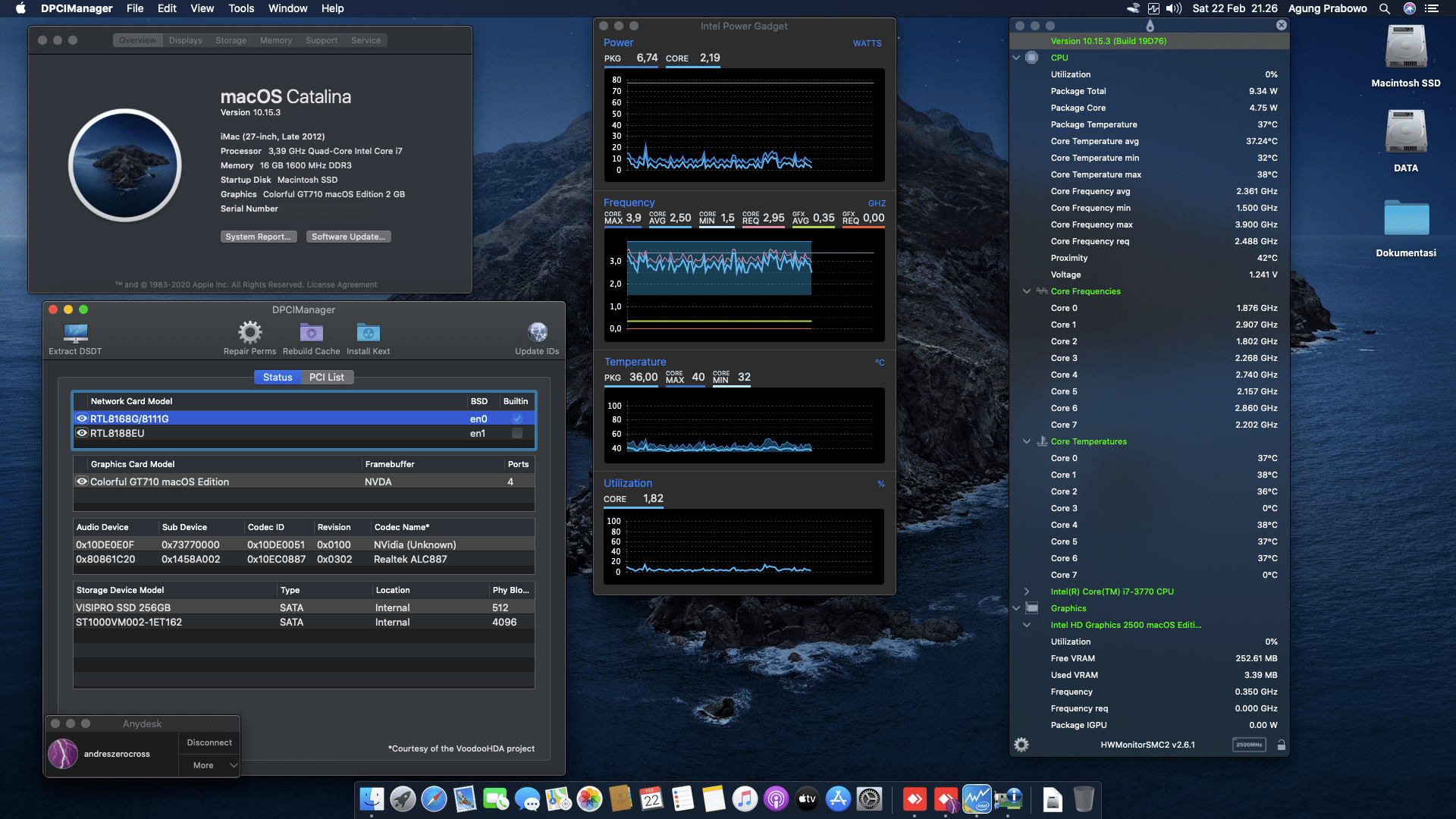Open Trash in the Dock
The image size is (1456, 819).
click(x=1084, y=799)
